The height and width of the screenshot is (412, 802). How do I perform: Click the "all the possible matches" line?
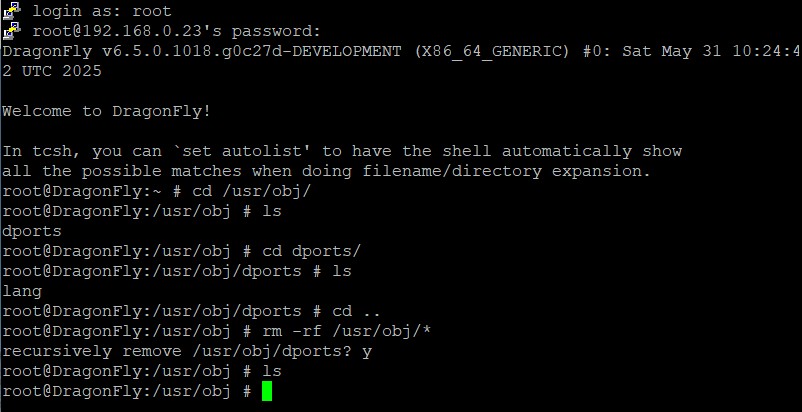327,171
